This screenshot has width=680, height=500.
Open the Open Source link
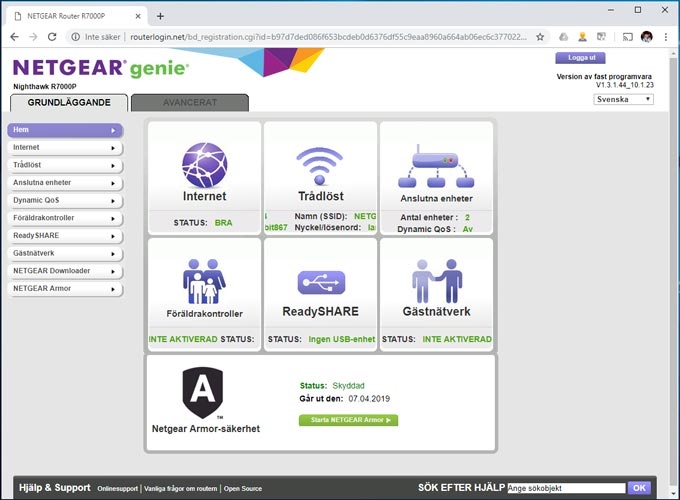[243, 489]
